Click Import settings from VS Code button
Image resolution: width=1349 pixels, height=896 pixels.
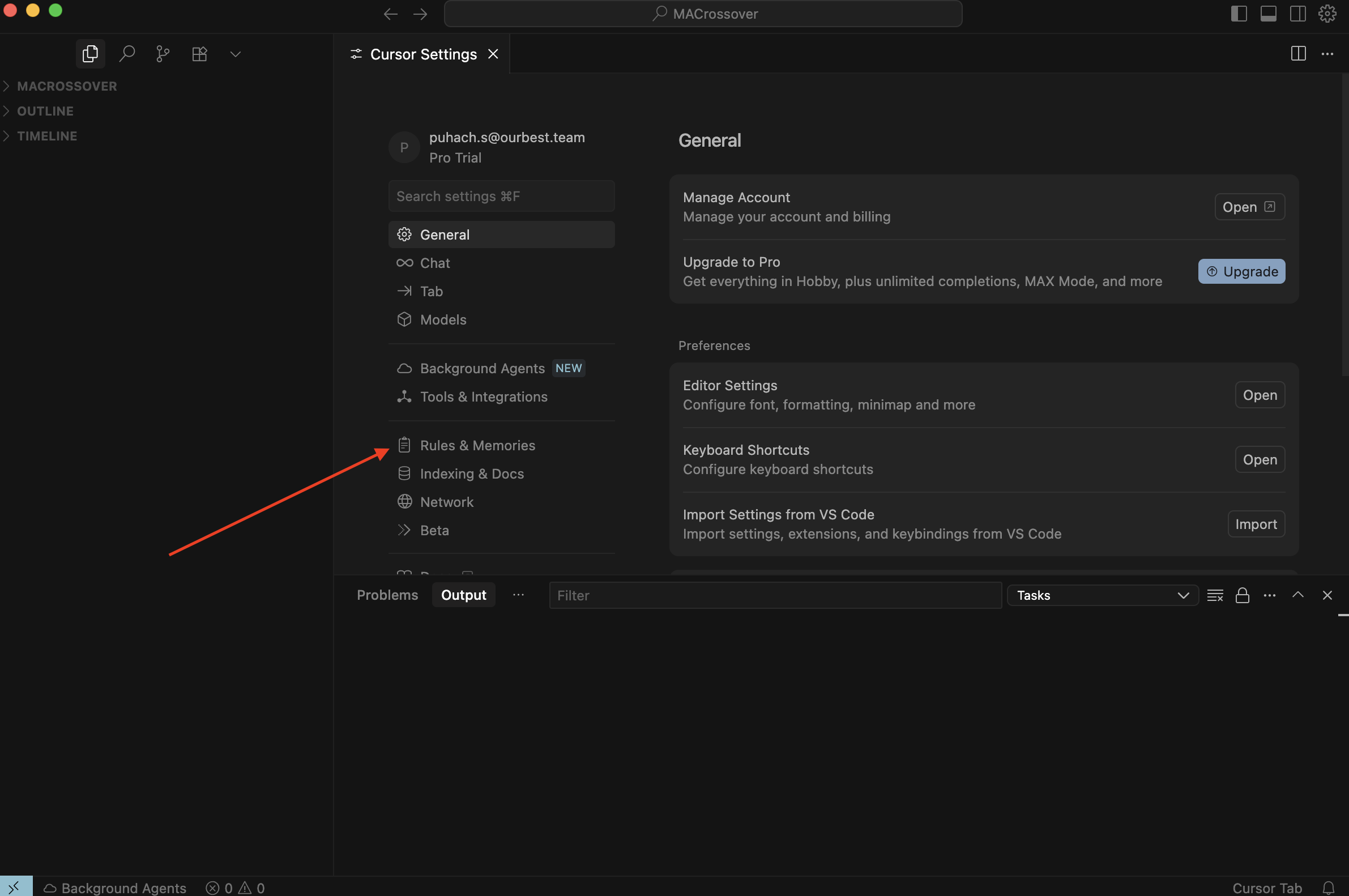coord(1256,524)
